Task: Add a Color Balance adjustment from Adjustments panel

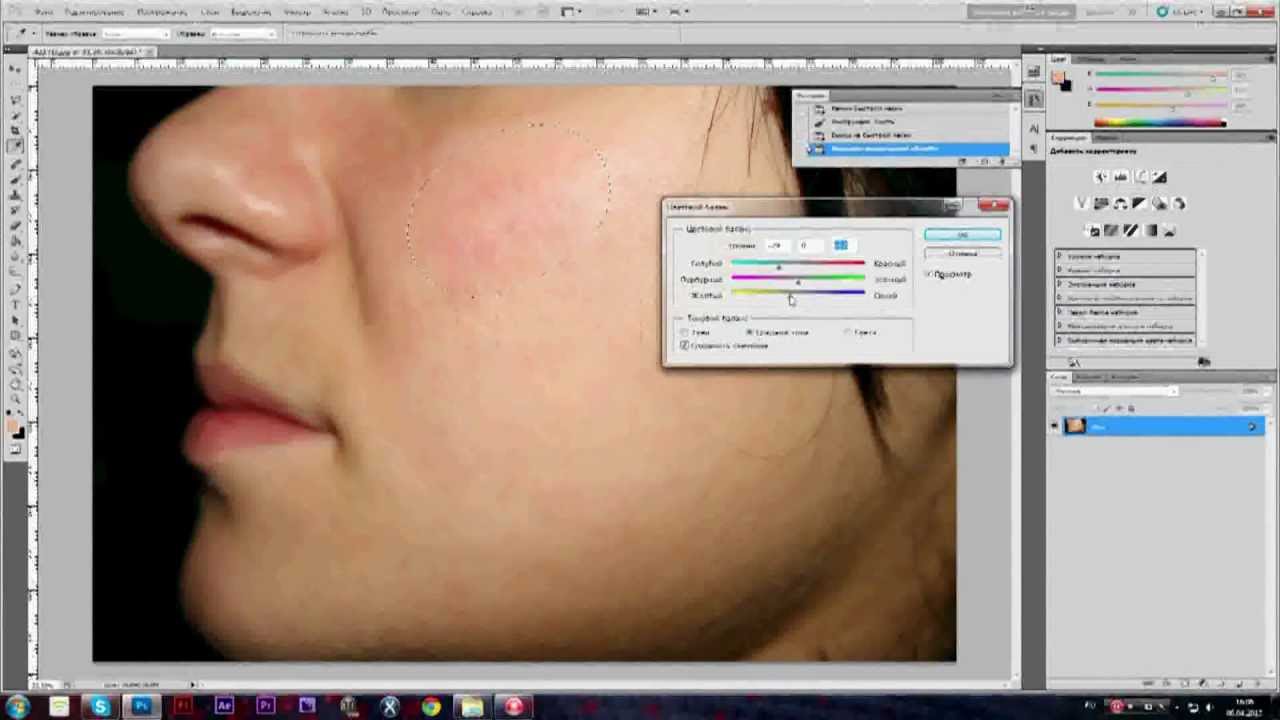Action: pos(1121,204)
